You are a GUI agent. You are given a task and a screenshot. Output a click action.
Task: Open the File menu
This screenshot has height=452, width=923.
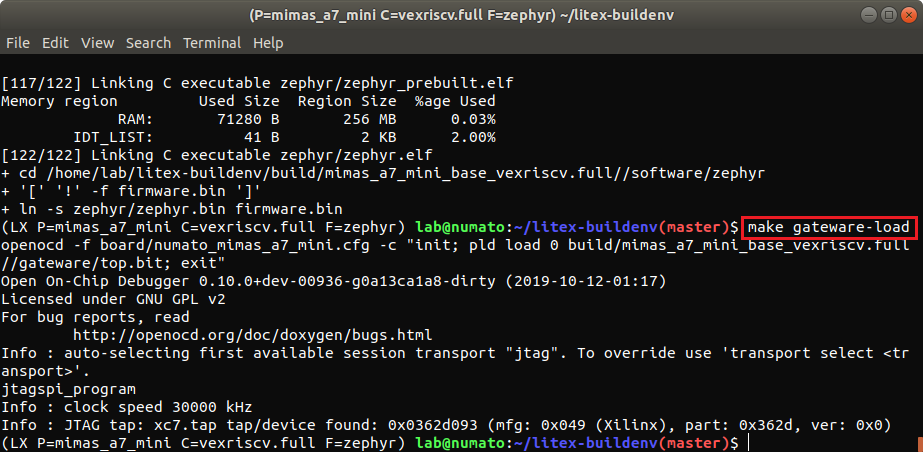[x=17, y=44]
